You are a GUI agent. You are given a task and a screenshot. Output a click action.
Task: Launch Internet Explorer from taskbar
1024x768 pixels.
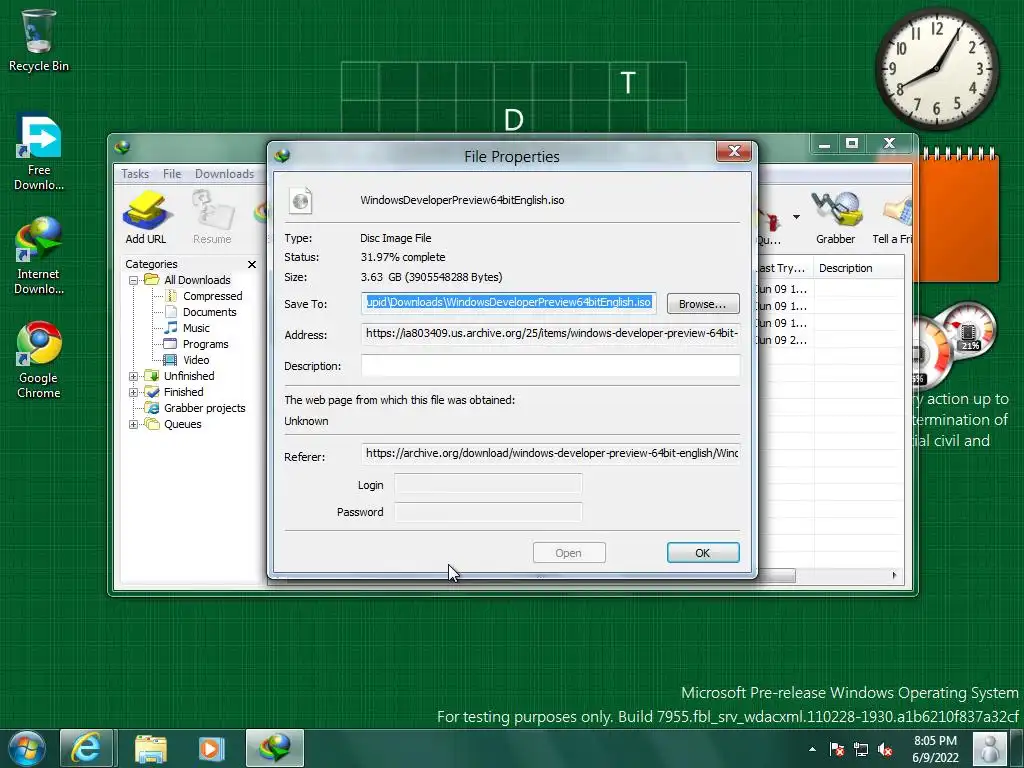point(86,748)
